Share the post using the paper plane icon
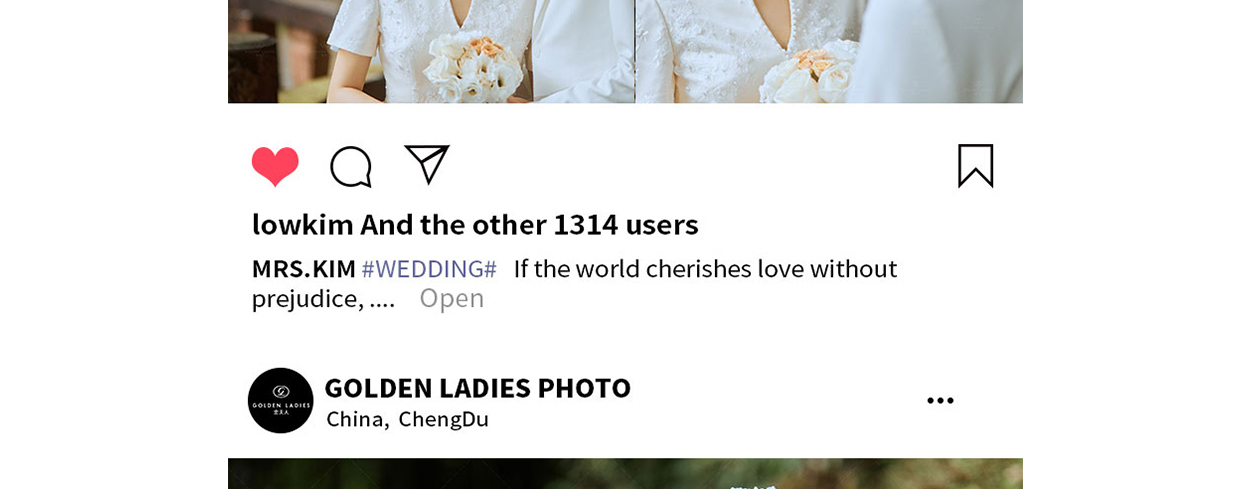Viewport: 1250px width, 489px height. pos(427,164)
